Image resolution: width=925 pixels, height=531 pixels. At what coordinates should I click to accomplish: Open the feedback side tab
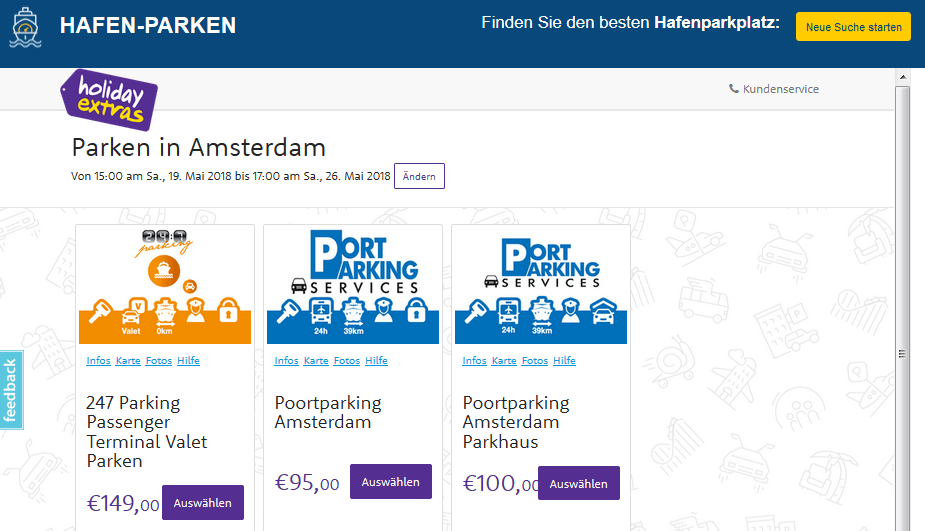click(x=11, y=390)
